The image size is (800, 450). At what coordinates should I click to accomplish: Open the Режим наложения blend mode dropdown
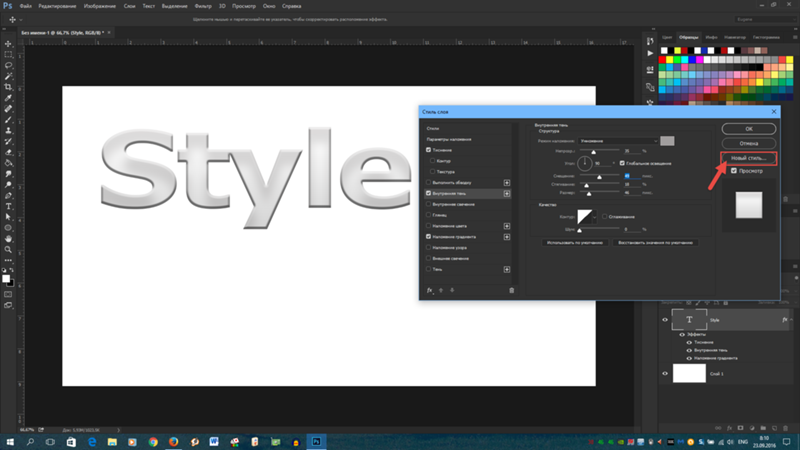(618, 141)
